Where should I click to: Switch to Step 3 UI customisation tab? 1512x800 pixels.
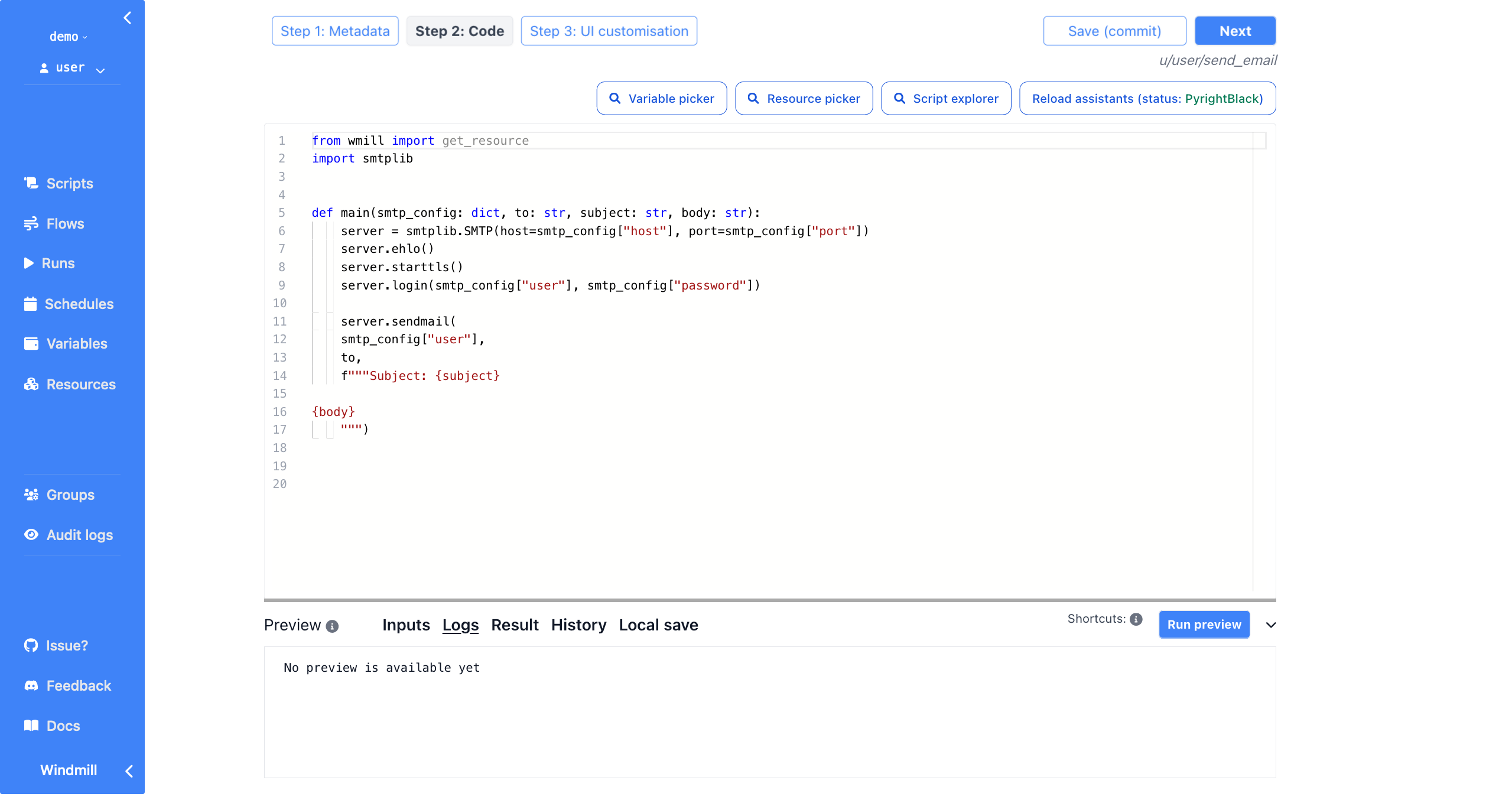click(x=609, y=31)
